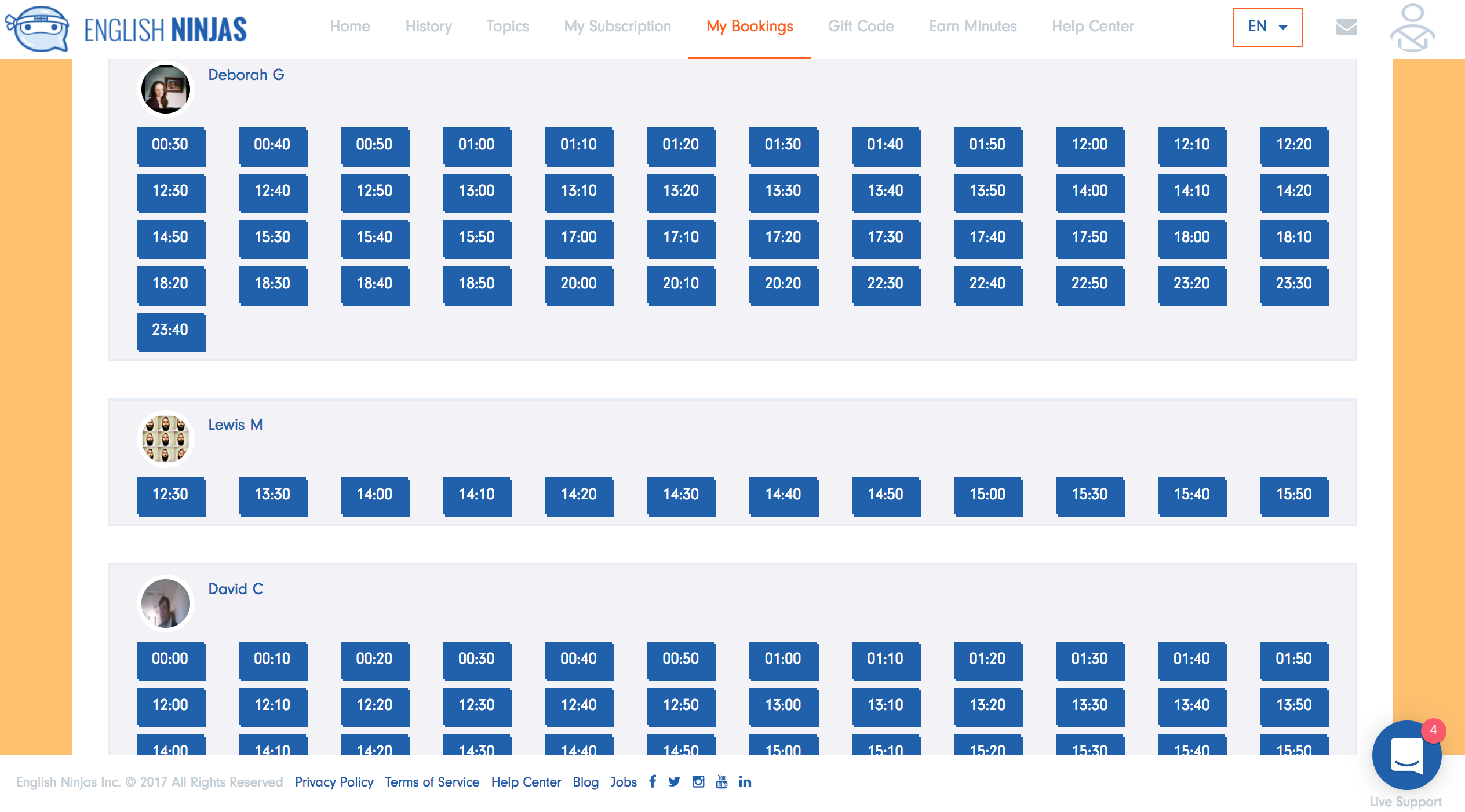The image size is (1465, 812).
Task: Open the LinkedIn icon in footer
Action: pyautogui.click(x=745, y=782)
